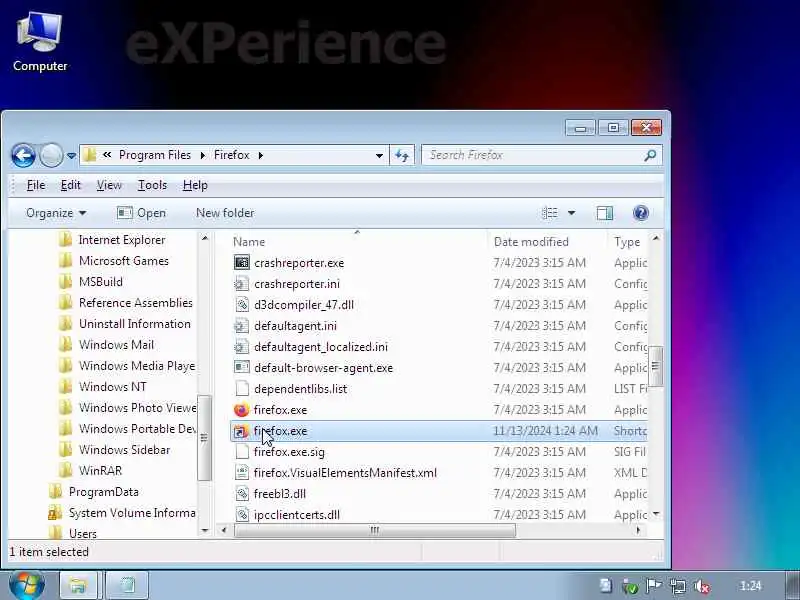Select firefox.VisualElementsManifest.xml icon
Viewport: 800px width, 600px height.
(x=242, y=473)
